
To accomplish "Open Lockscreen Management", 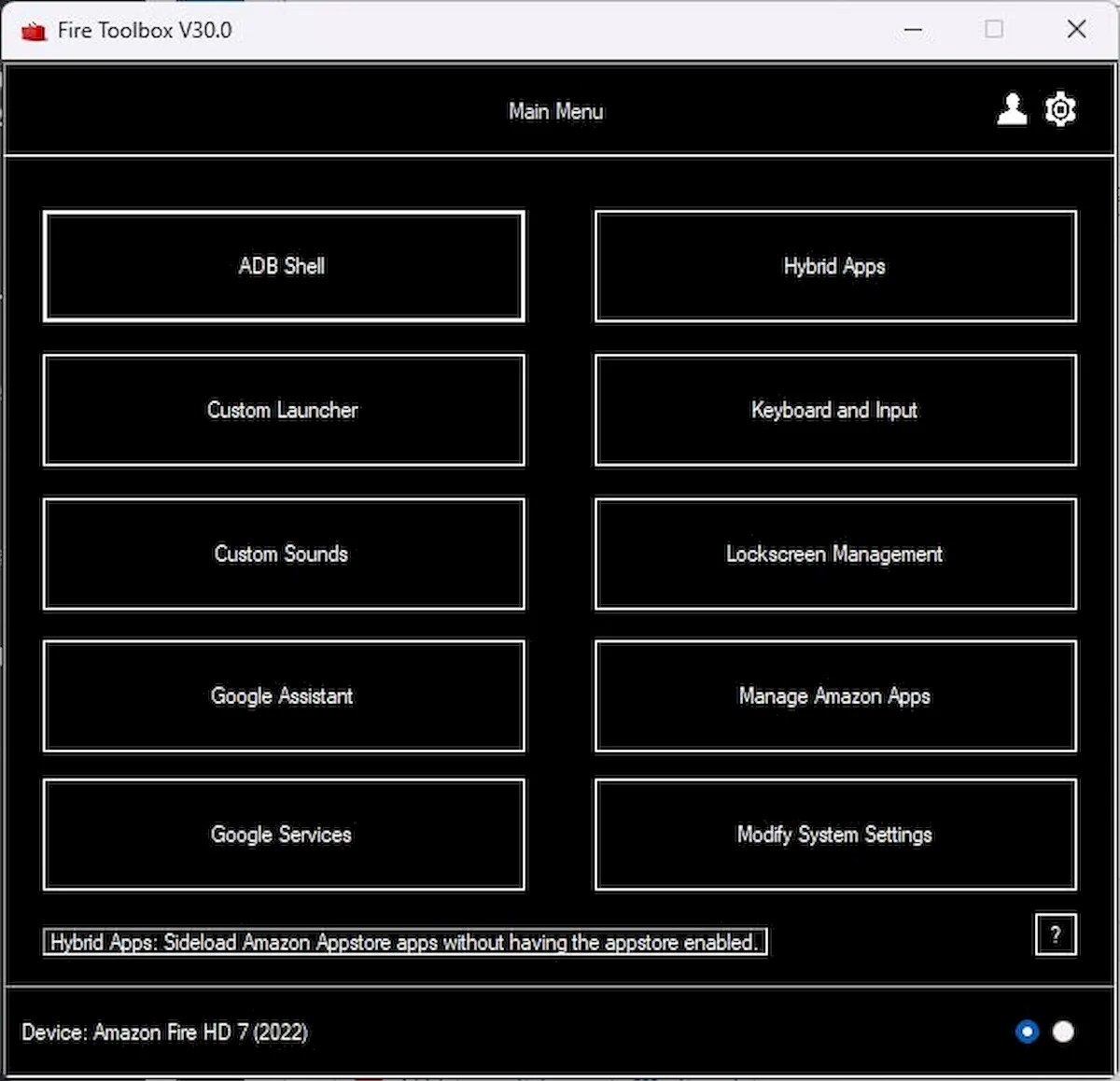I will pyautogui.click(x=833, y=554).
